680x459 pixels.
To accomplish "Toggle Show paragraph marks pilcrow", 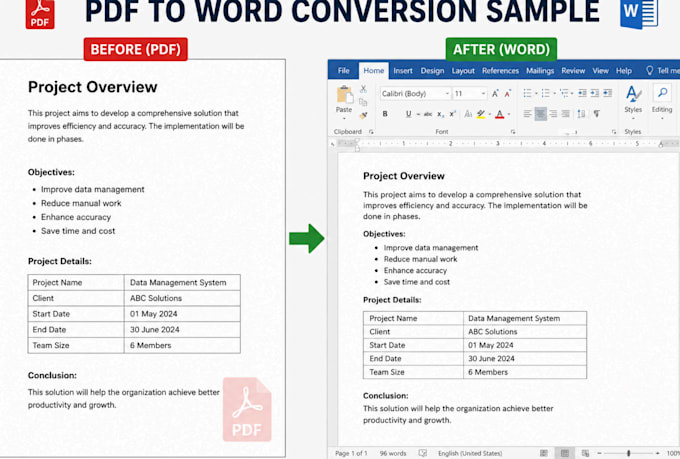I will click(597, 114).
